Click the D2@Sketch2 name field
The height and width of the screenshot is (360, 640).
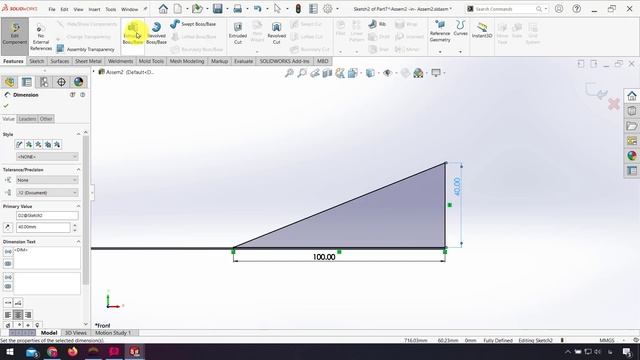(47, 216)
